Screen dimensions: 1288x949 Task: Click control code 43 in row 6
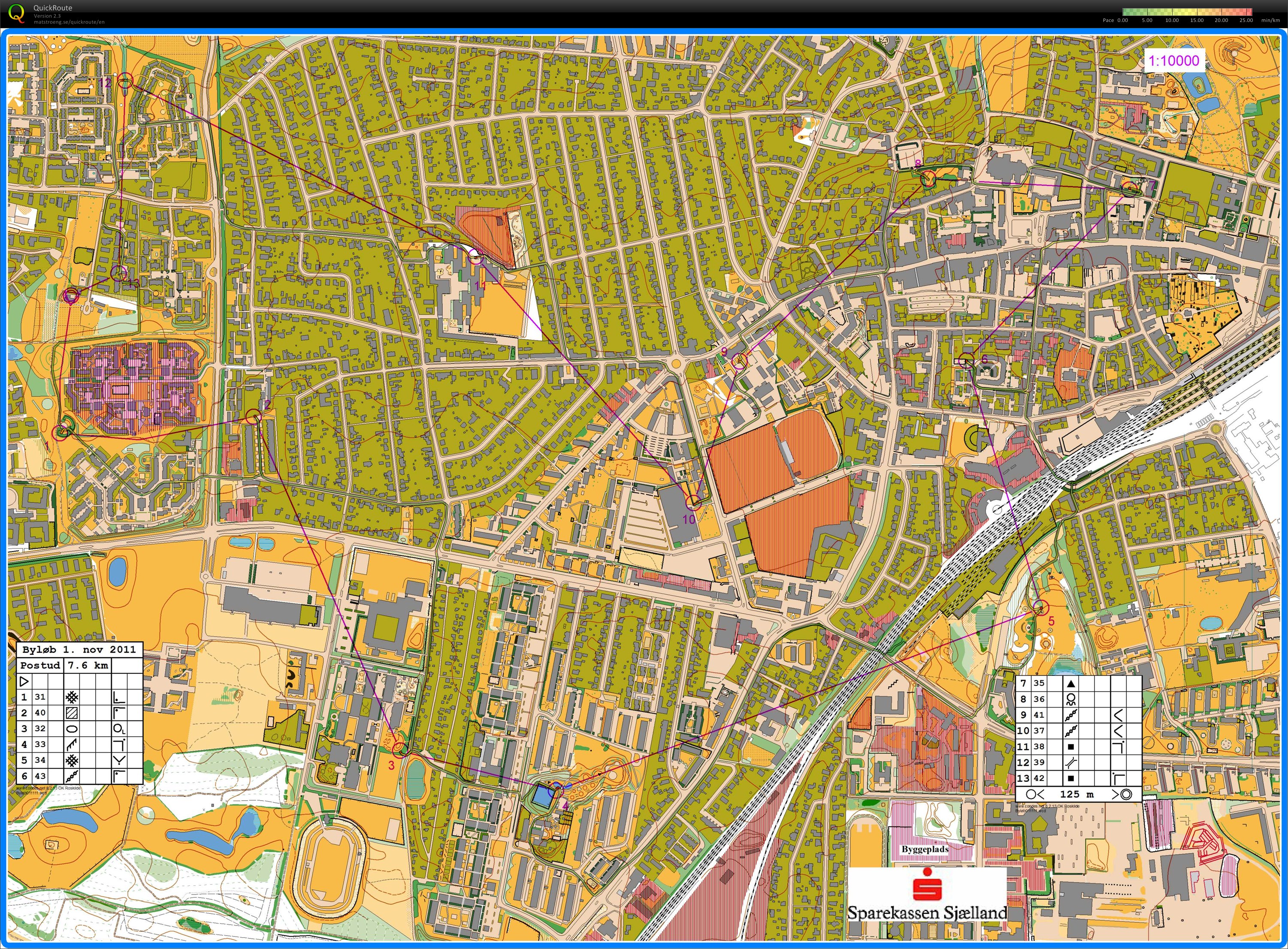(39, 775)
